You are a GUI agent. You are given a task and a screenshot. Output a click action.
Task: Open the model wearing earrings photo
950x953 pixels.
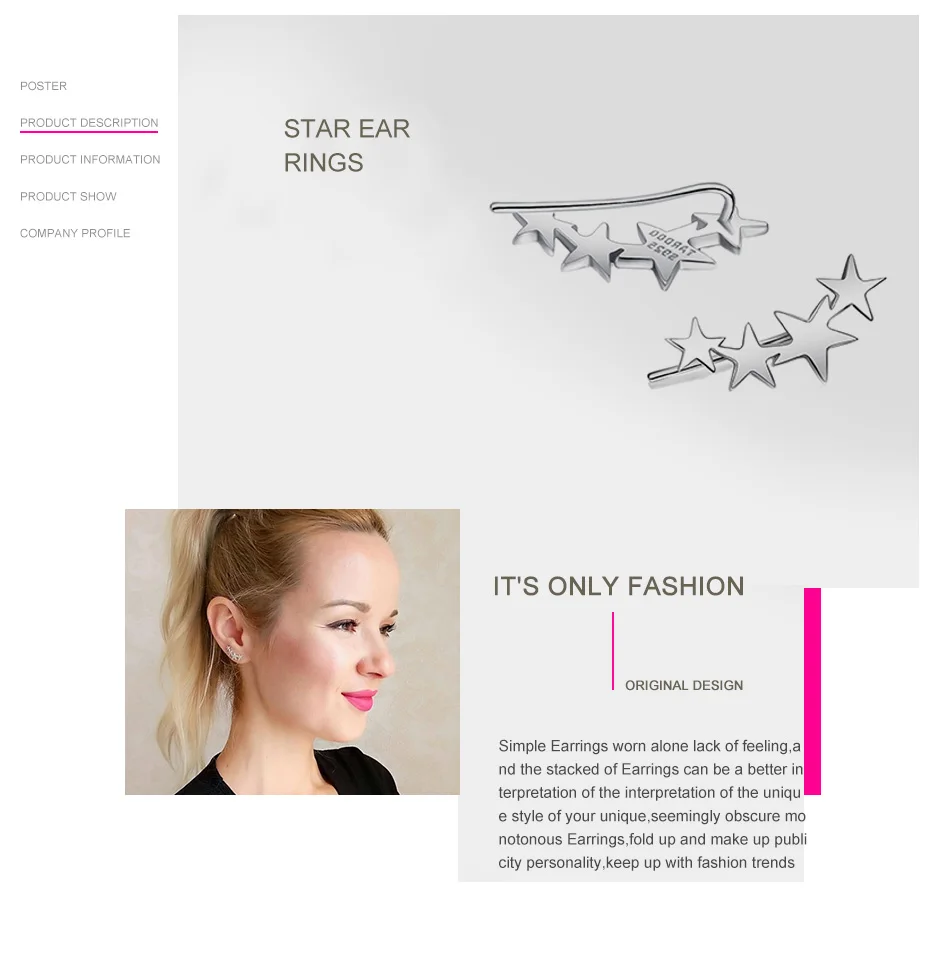(292, 652)
